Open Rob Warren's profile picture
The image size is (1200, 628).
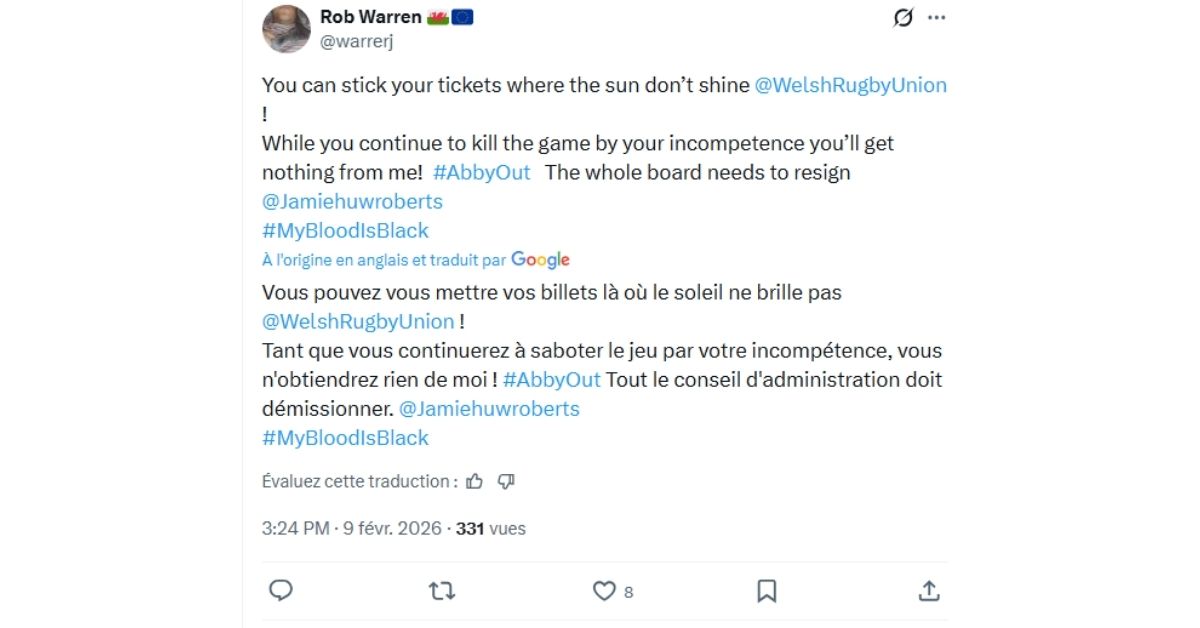(x=286, y=28)
